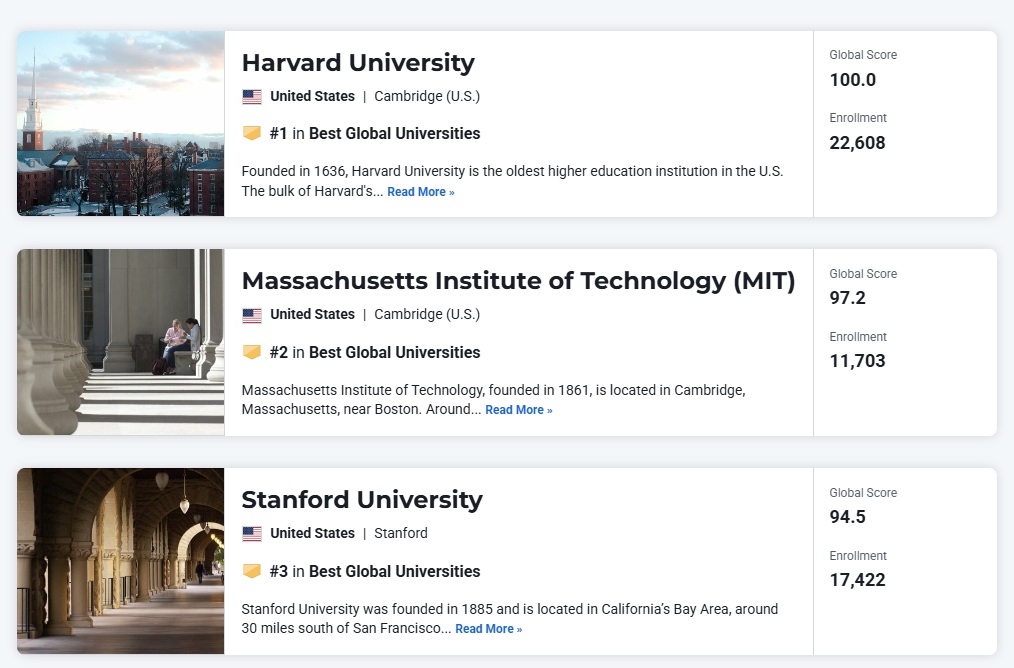The width and height of the screenshot is (1014, 668).
Task: Open the Harvard University campus photo
Action: 121,124
